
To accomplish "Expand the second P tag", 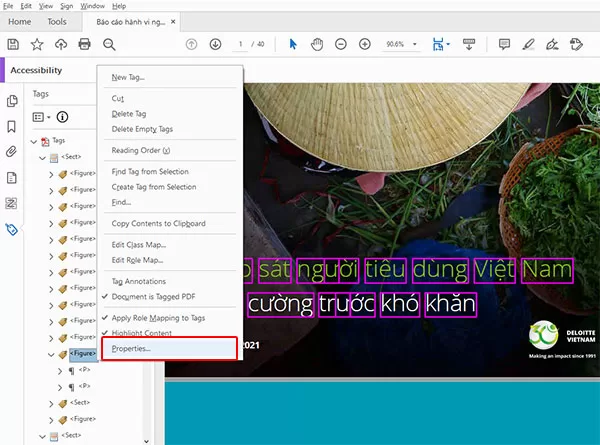I will pyautogui.click(x=60, y=387).
